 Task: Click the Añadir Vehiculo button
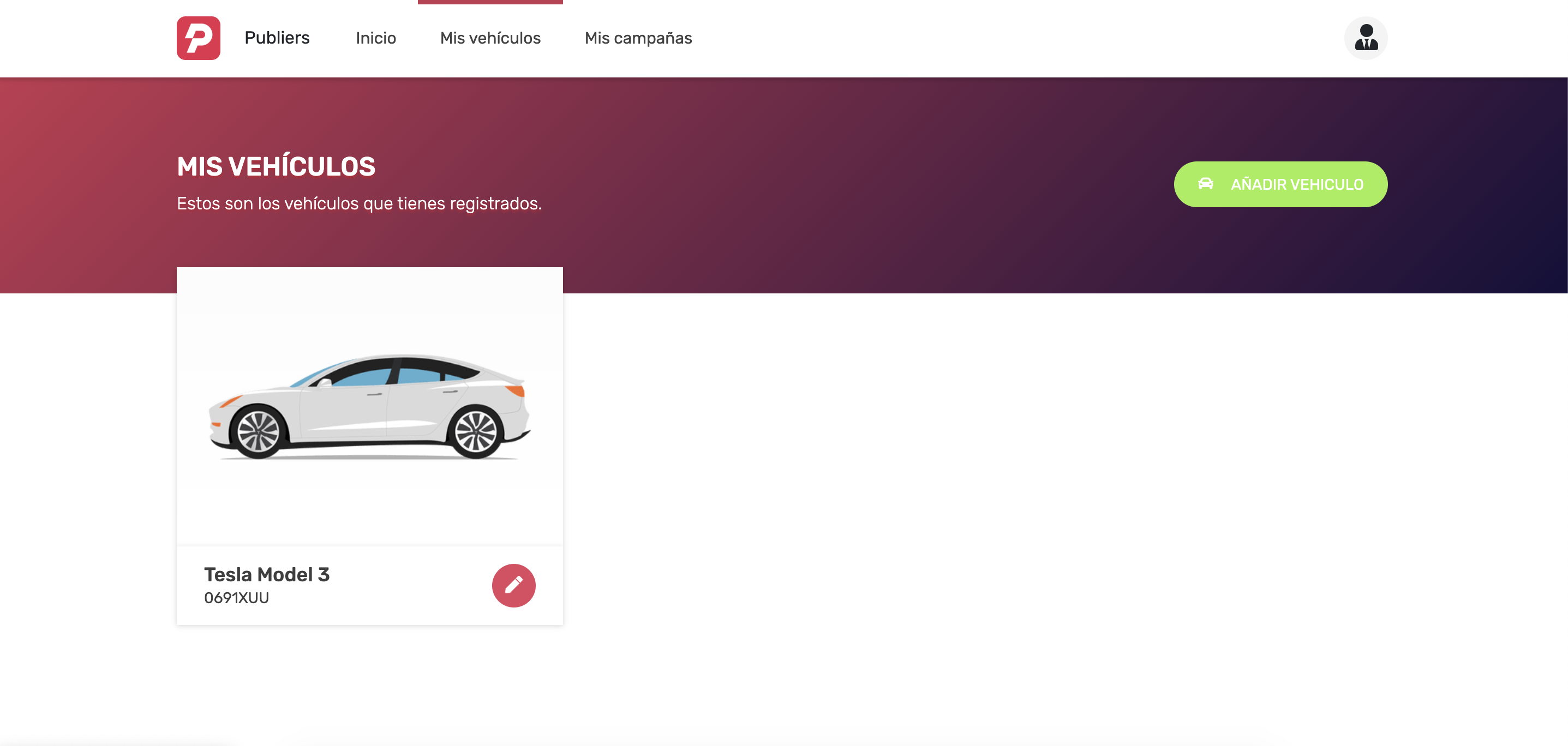(x=1280, y=184)
